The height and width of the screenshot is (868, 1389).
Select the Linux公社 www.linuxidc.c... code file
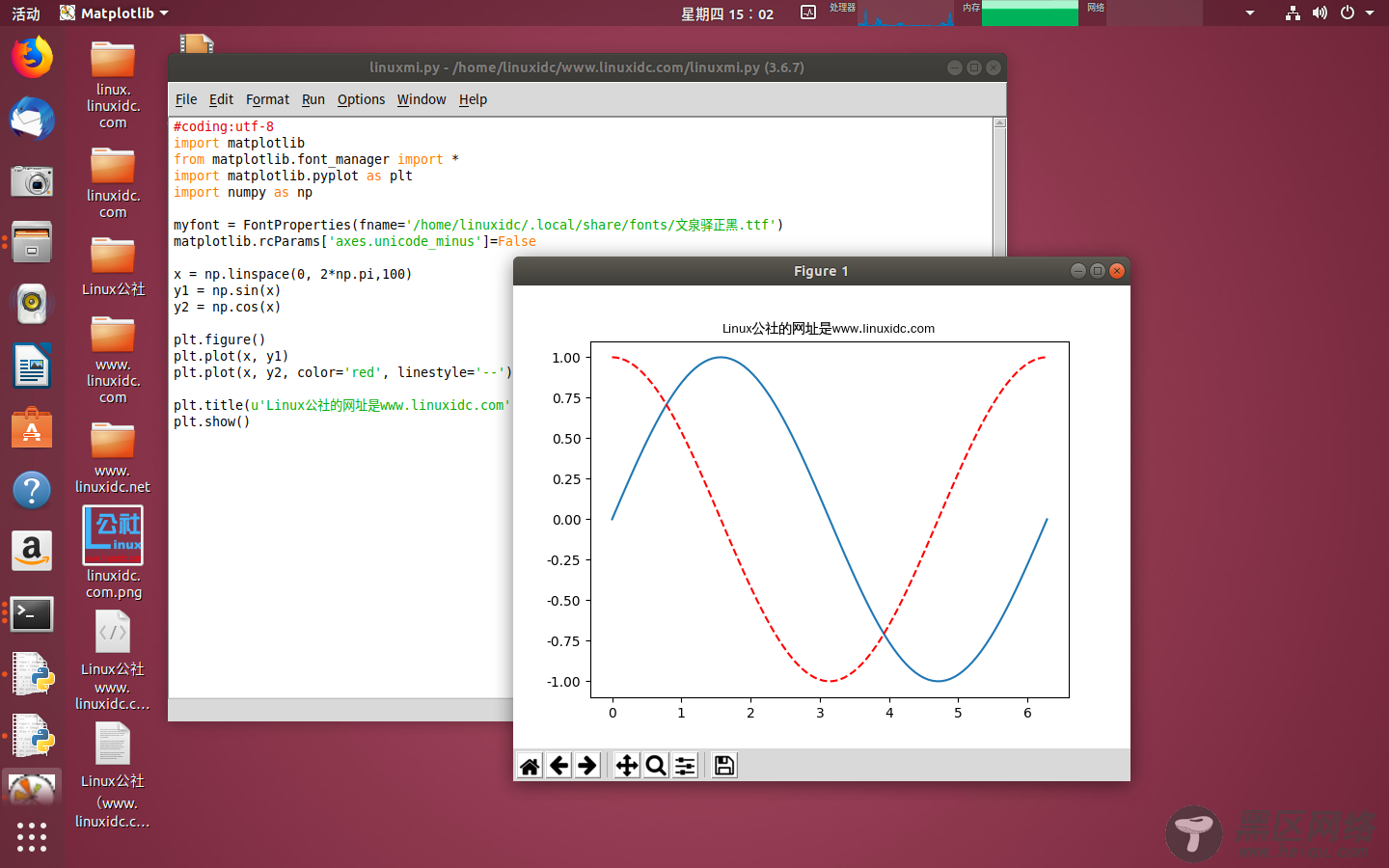pyautogui.click(x=113, y=662)
